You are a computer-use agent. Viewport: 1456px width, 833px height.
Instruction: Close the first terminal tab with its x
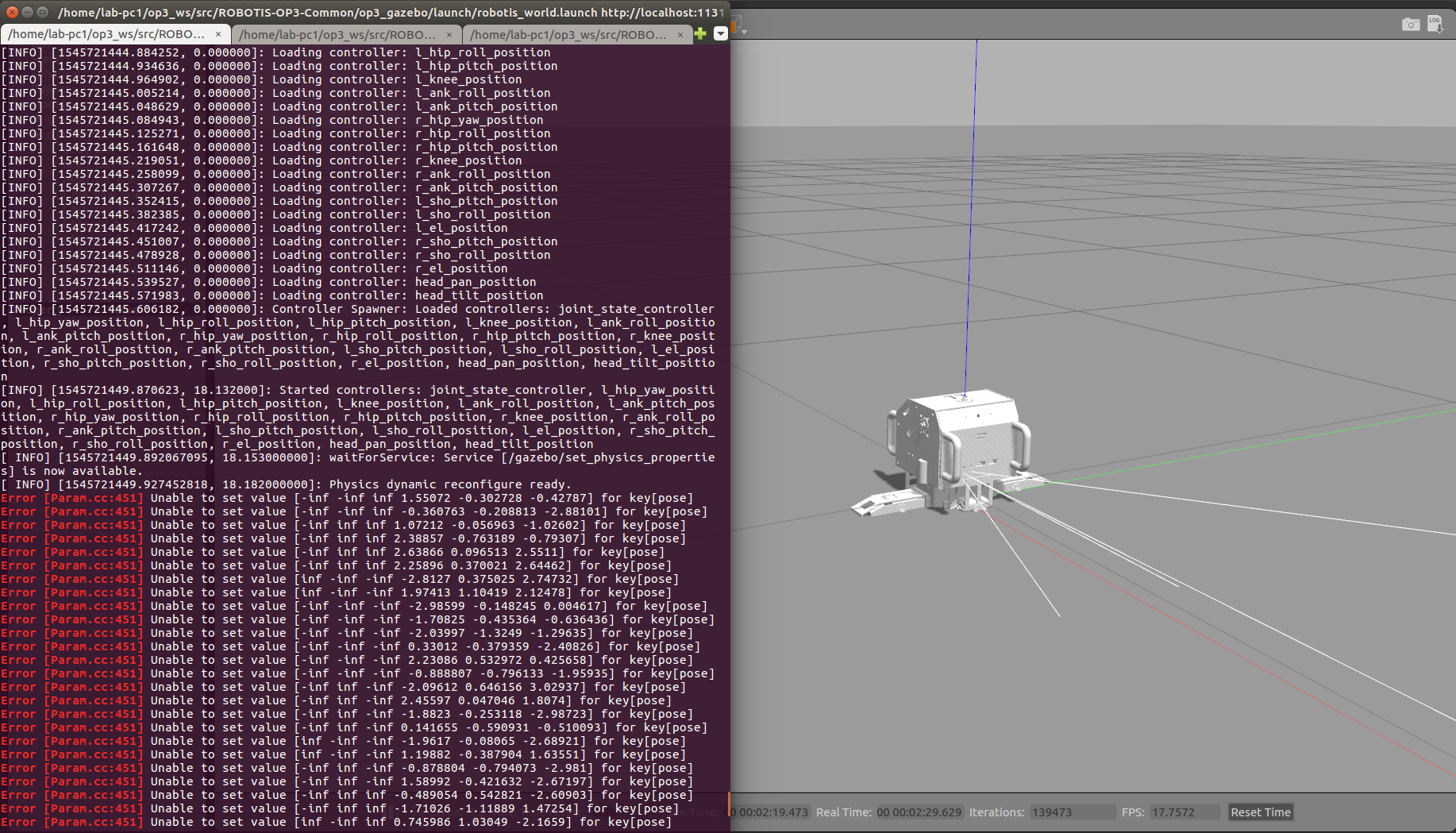(218, 34)
